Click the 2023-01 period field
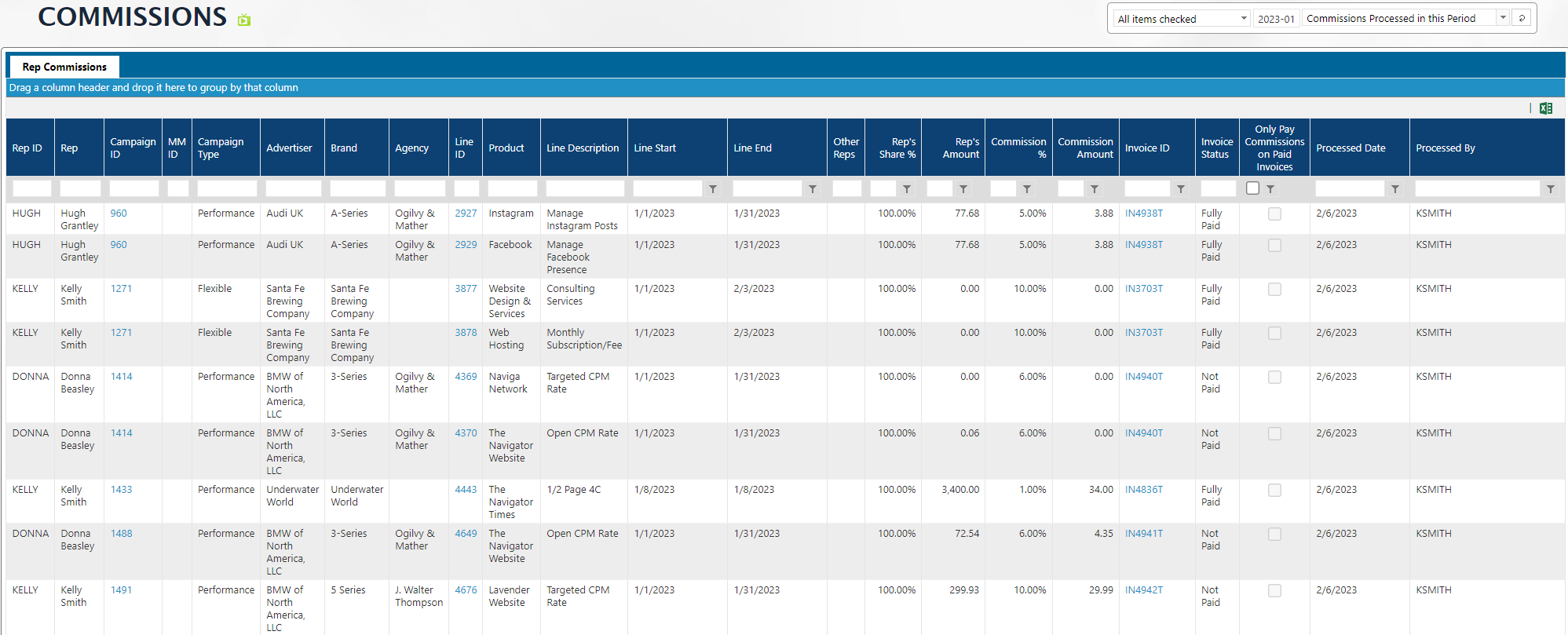The image size is (1568, 635). 1276,19
